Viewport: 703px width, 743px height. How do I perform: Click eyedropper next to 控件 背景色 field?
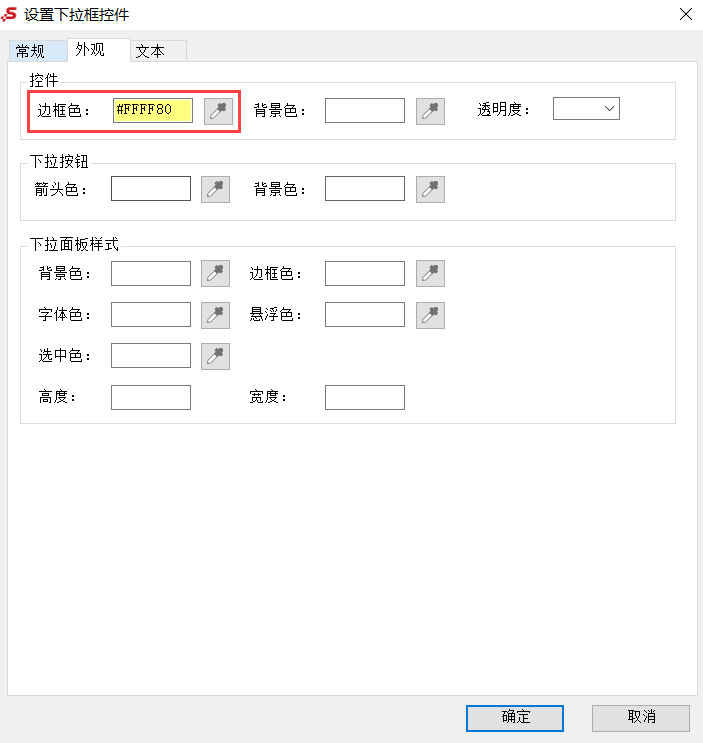coord(430,111)
